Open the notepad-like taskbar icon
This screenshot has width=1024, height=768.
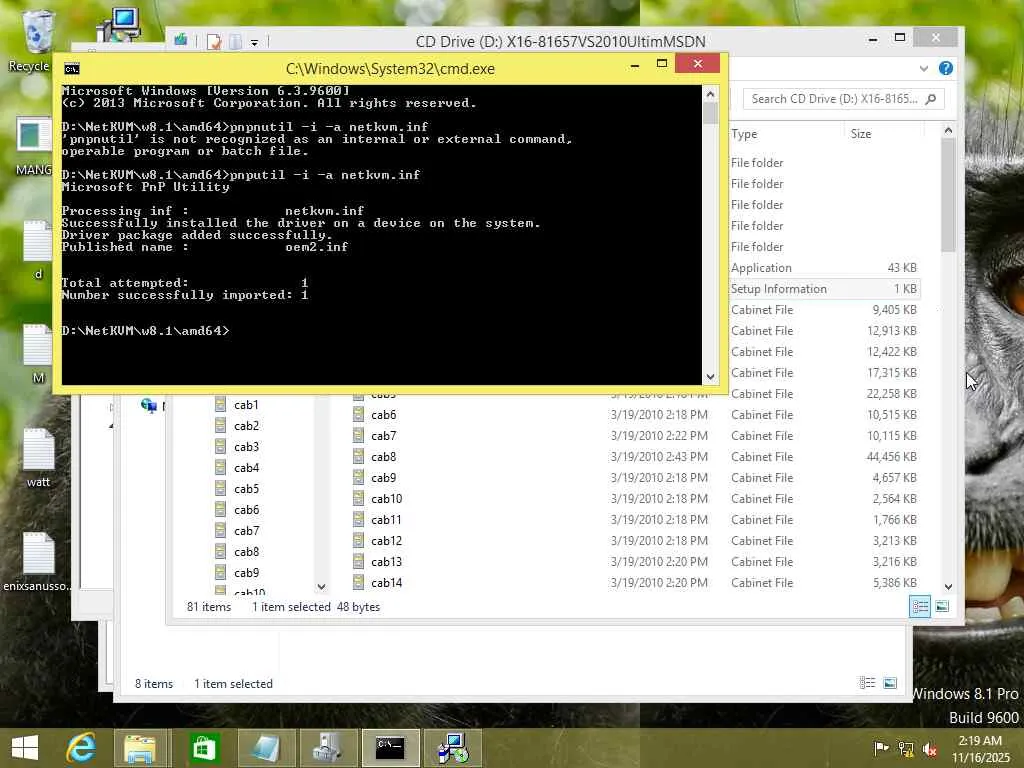pyautogui.click(x=265, y=748)
